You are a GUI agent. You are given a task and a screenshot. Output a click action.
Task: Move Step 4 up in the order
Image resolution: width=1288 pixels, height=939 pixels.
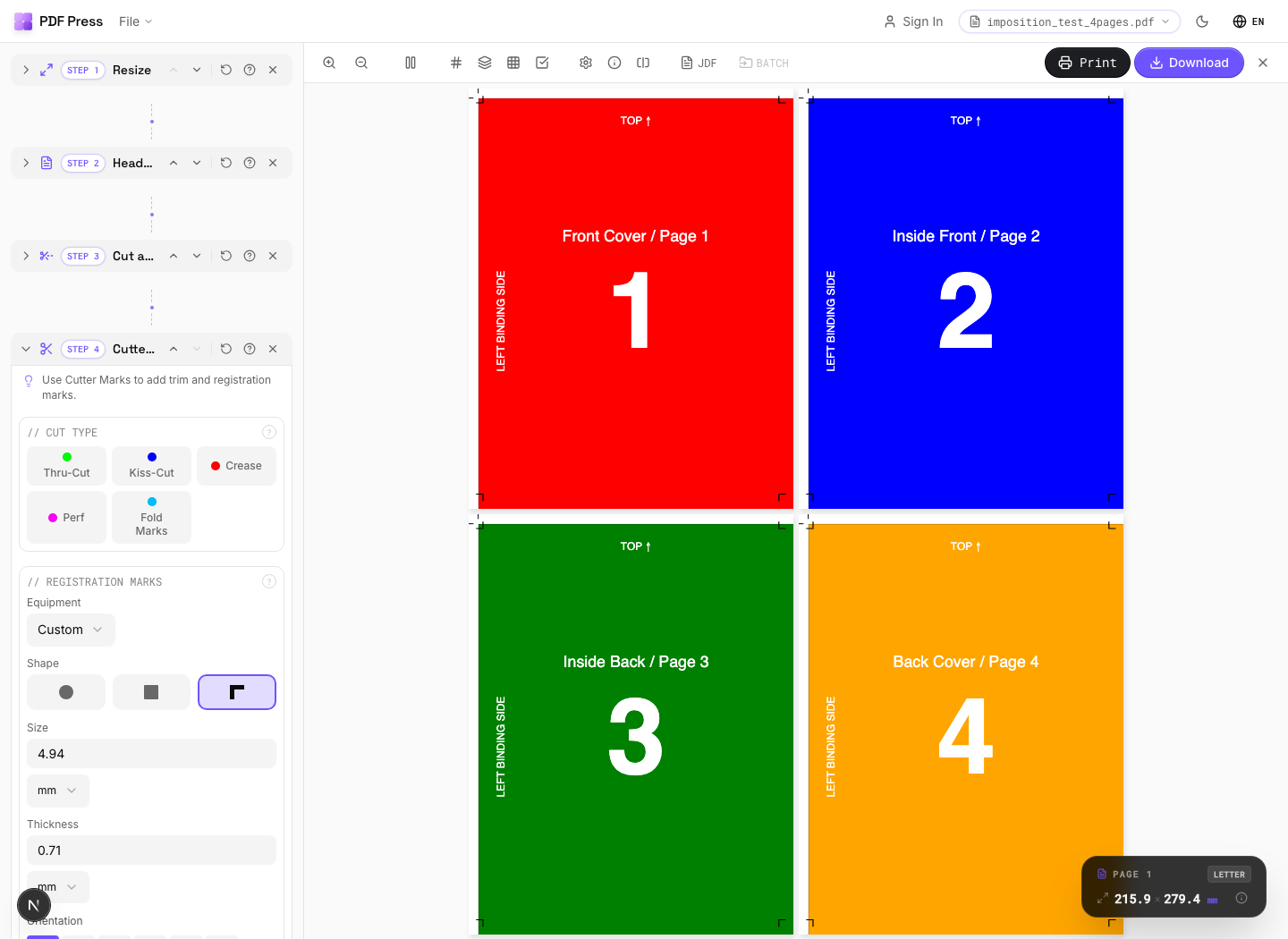[174, 349]
